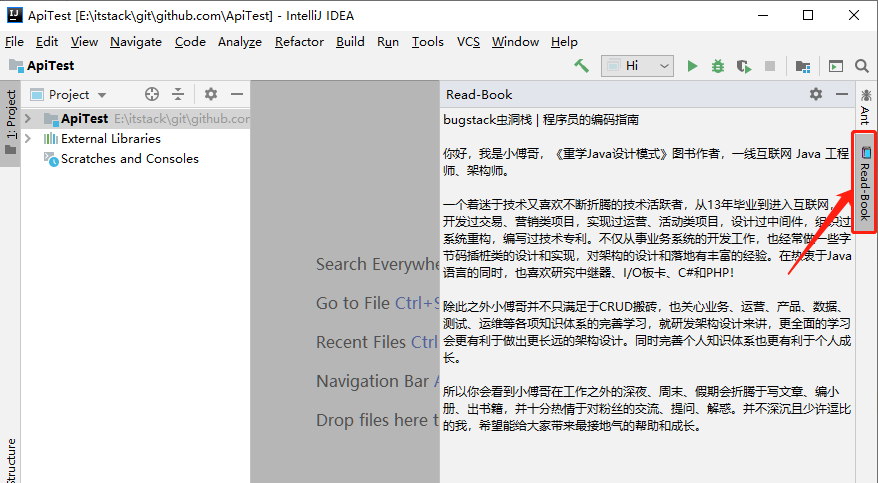
Task: Open Read-Book panel gear settings
Action: (816, 94)
